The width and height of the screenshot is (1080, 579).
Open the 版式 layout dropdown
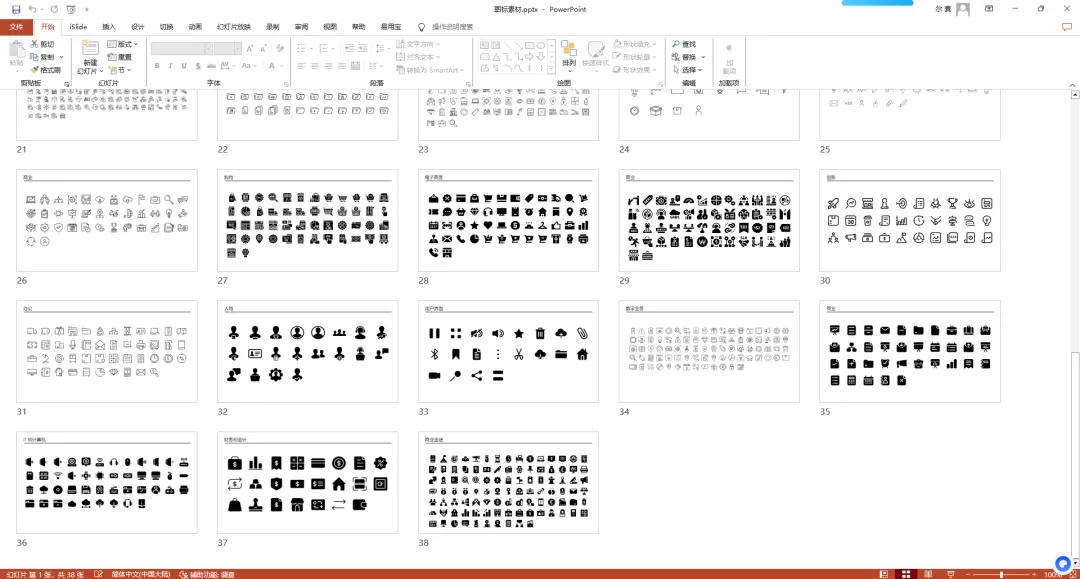(123, 44)
